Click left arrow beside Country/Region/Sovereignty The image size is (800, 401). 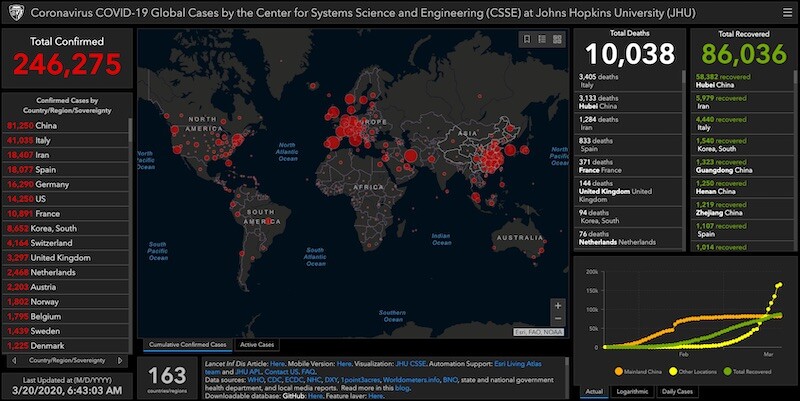(11, 360)
